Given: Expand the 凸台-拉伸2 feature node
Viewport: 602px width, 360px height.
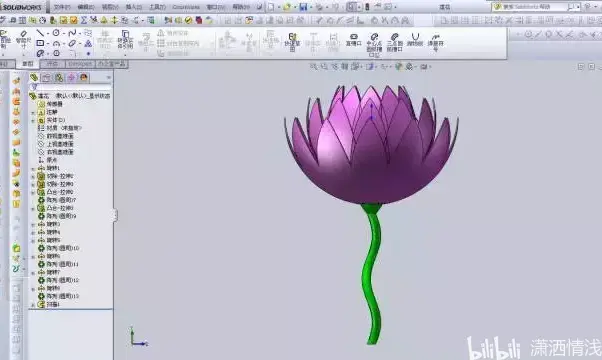Looking at the screenshot, I should tap(33, 192).
